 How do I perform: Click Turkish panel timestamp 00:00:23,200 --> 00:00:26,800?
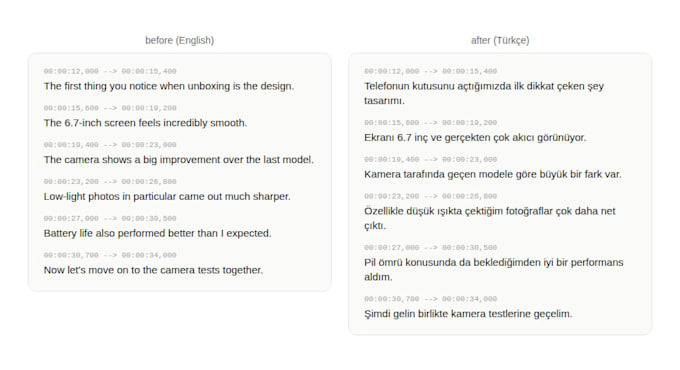pyautogui.click(x=431, y=196)
